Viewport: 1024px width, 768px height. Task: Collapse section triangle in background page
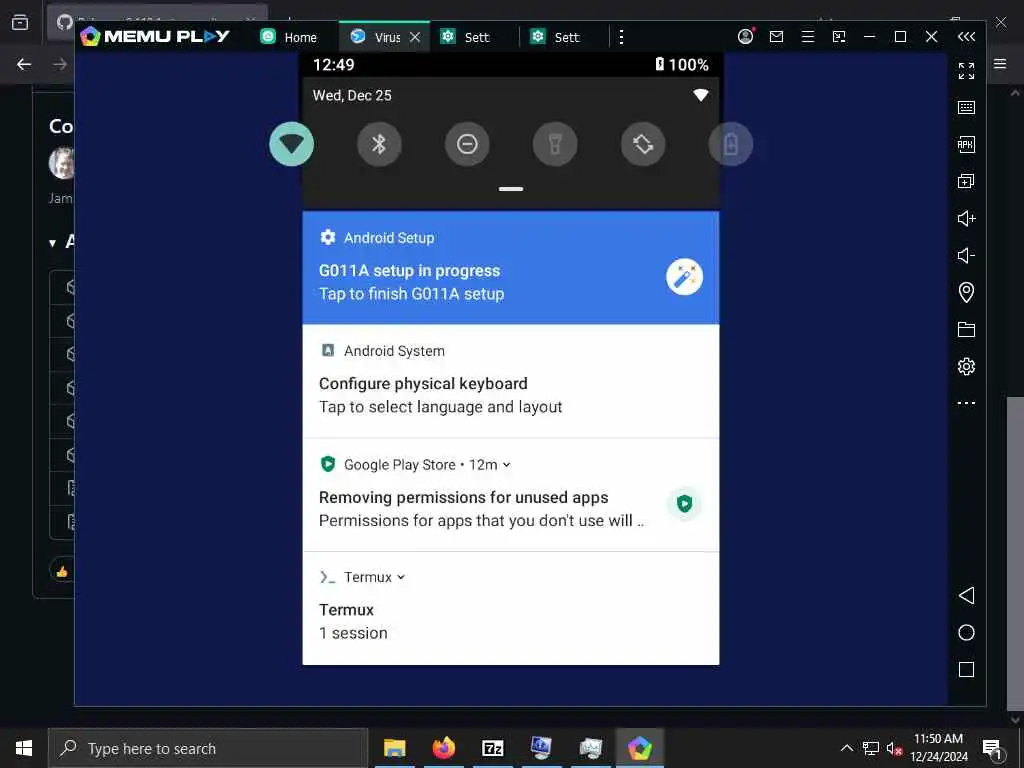tap(52, 243)
